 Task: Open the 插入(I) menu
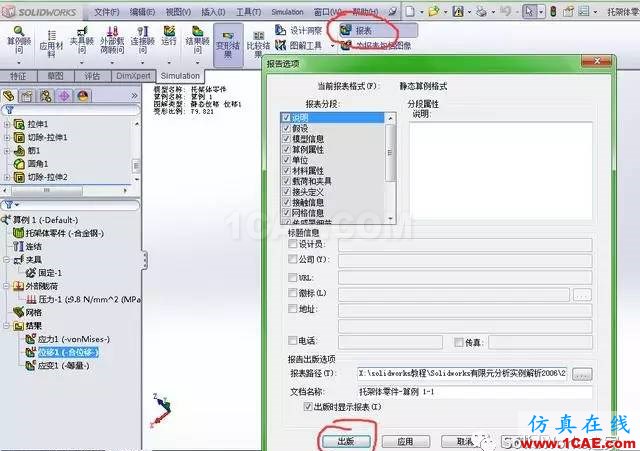[213, 12]
